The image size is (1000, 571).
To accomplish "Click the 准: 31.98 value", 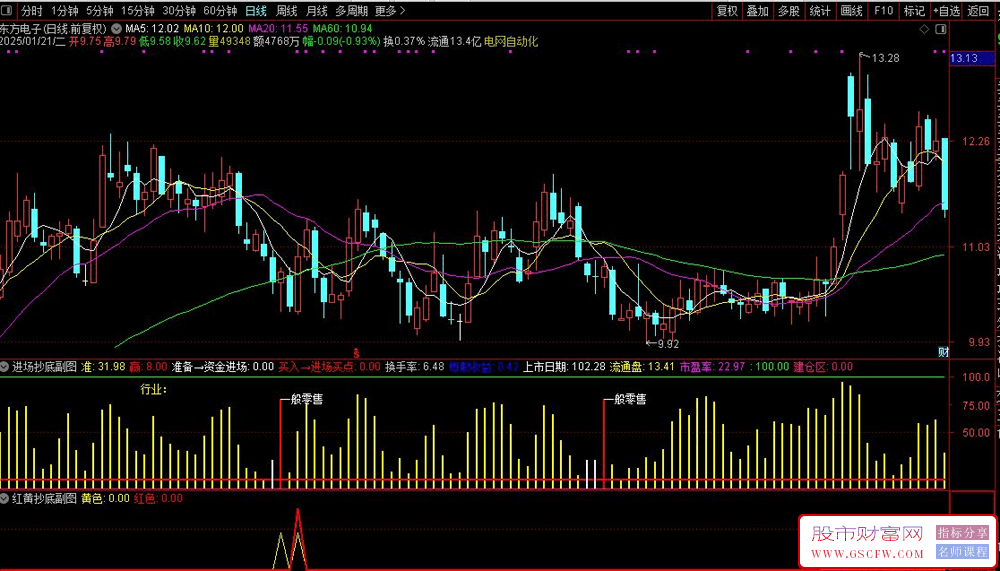I will tap(103, 367).
